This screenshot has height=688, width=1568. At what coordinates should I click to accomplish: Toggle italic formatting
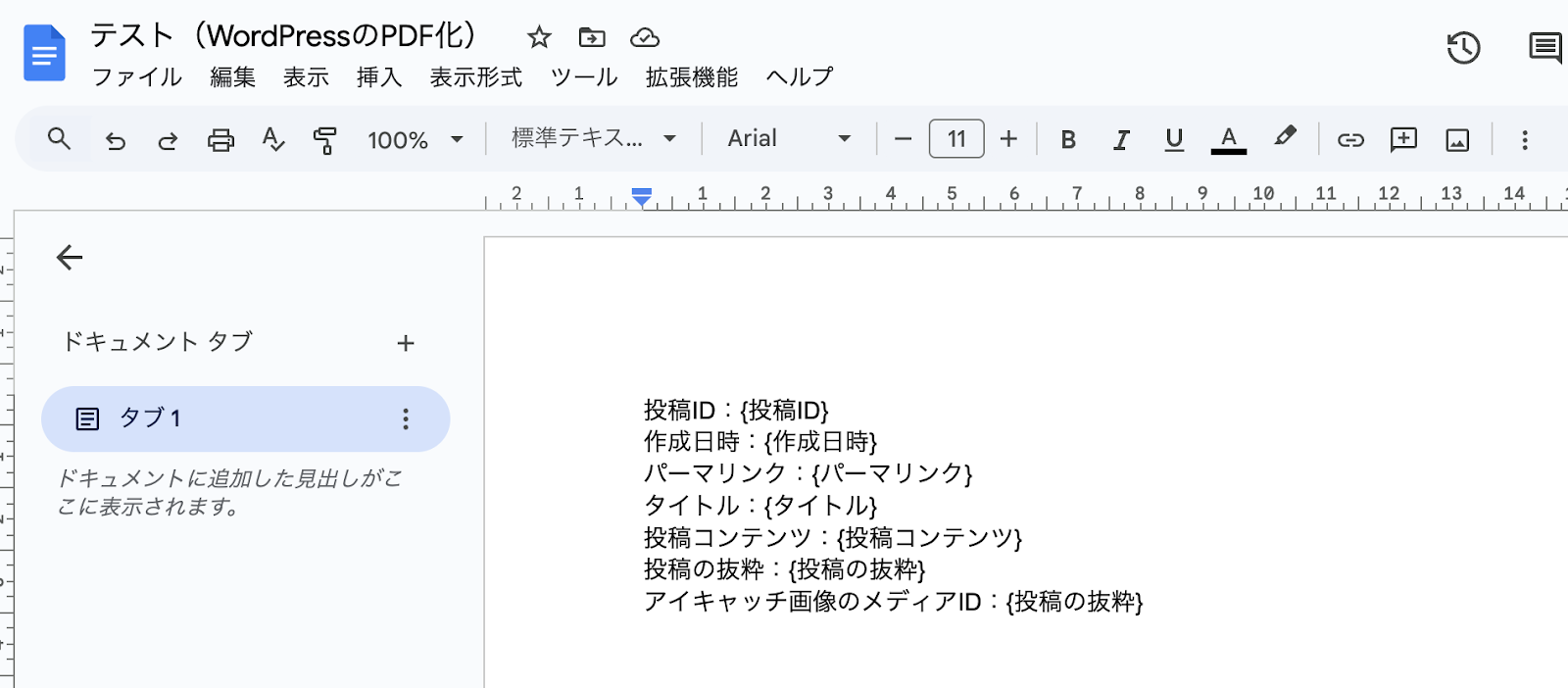1121,140
